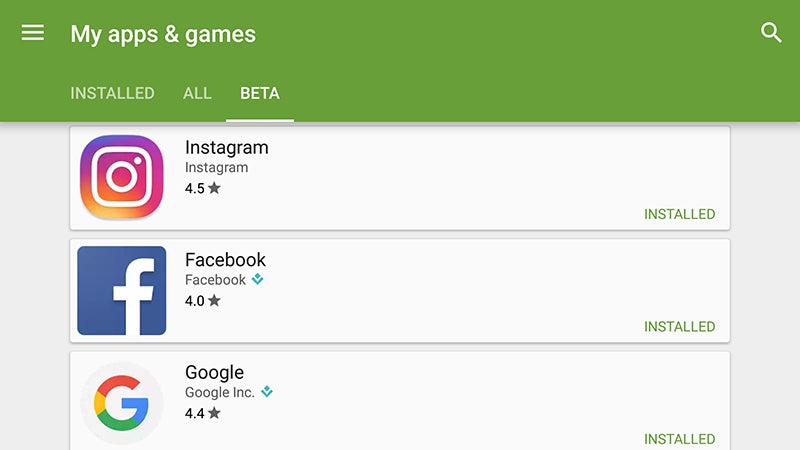
Task: Tap the Google Inc. developer name
Action: (219, 392)
